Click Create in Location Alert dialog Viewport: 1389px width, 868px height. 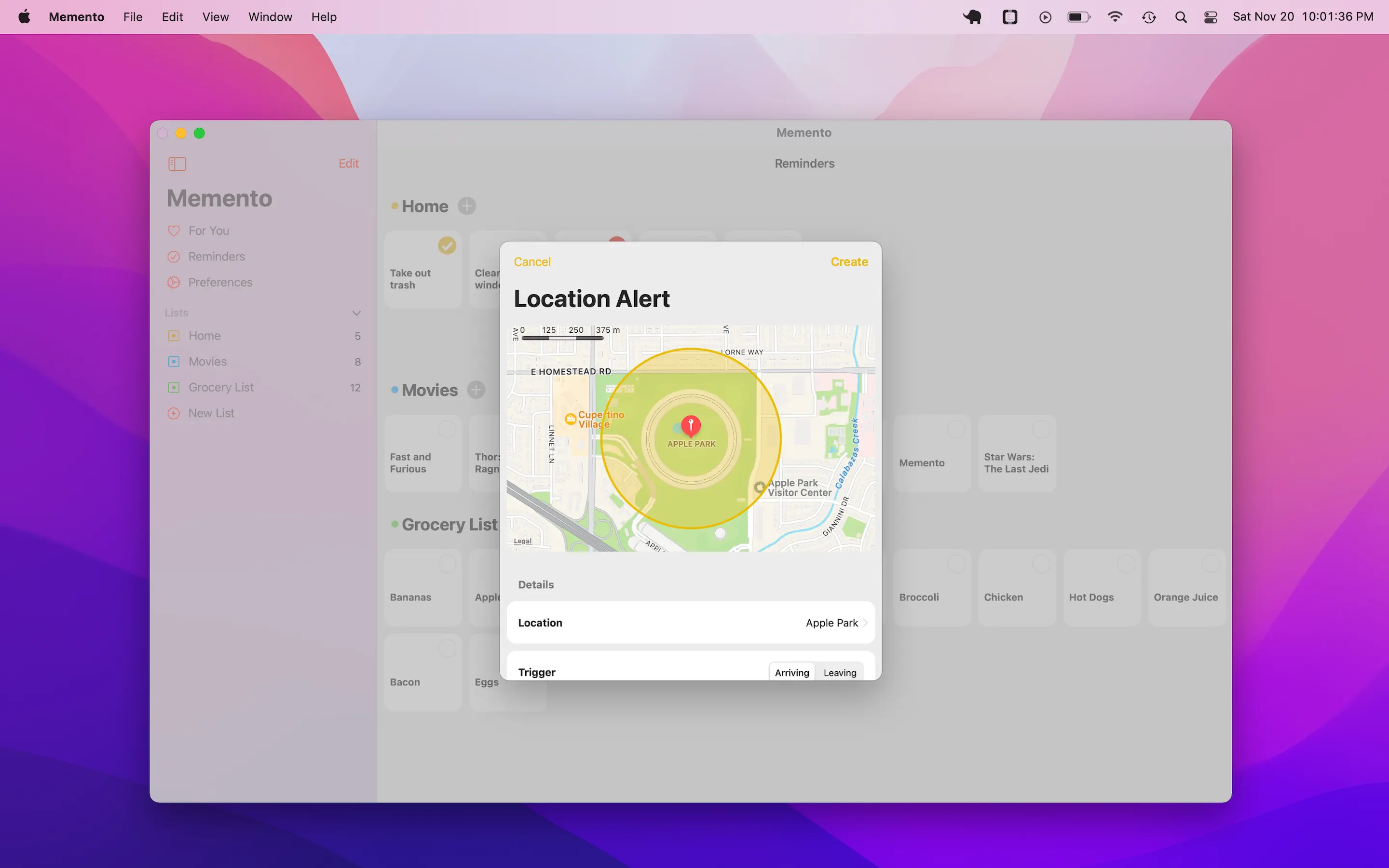849,262
